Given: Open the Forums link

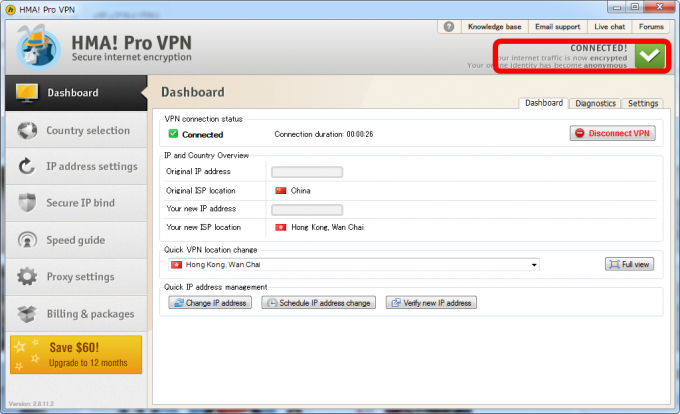Looking at the screenshot, I should (x=651, y=27).
